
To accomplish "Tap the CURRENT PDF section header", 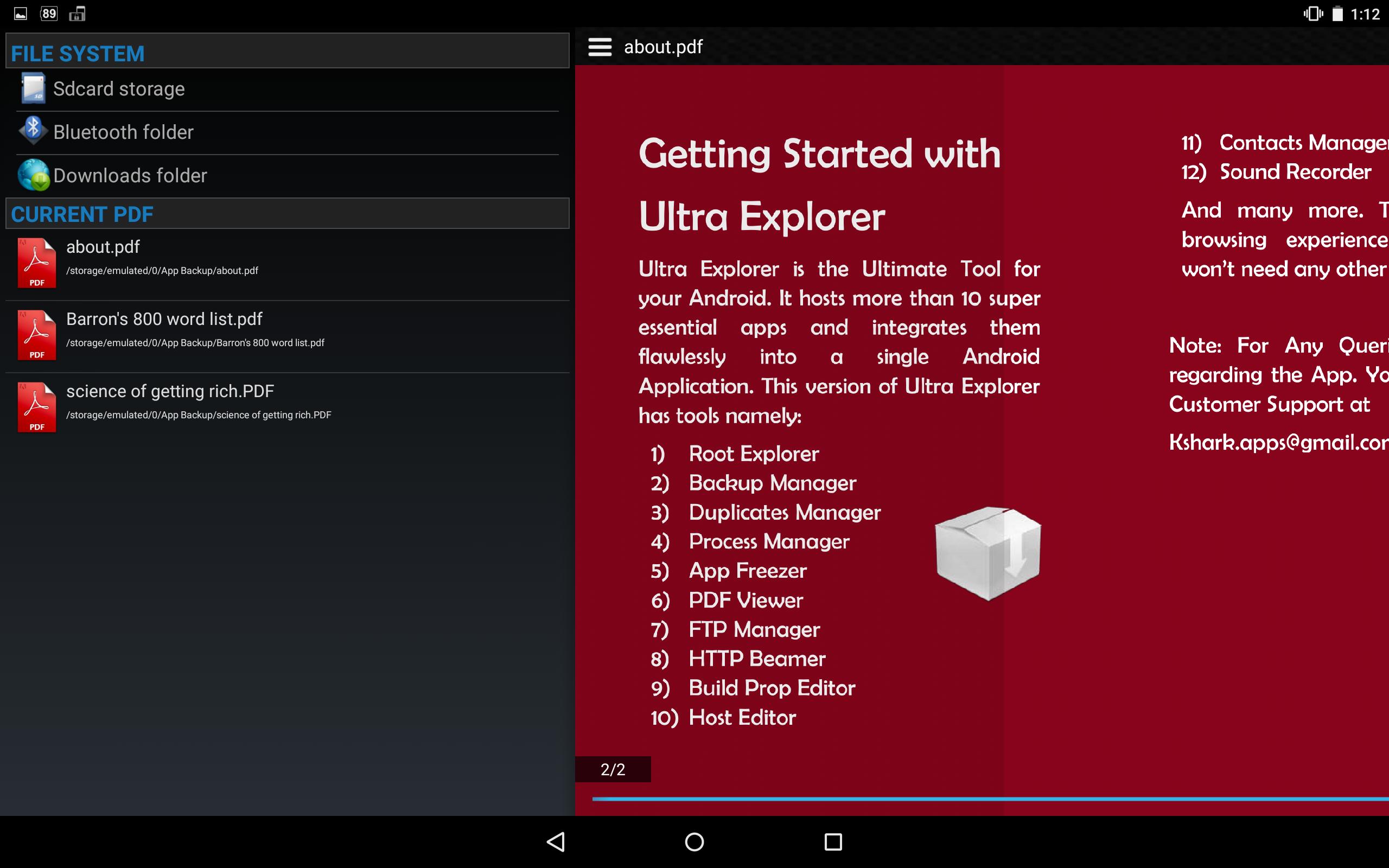I will [x=287, y=214].
